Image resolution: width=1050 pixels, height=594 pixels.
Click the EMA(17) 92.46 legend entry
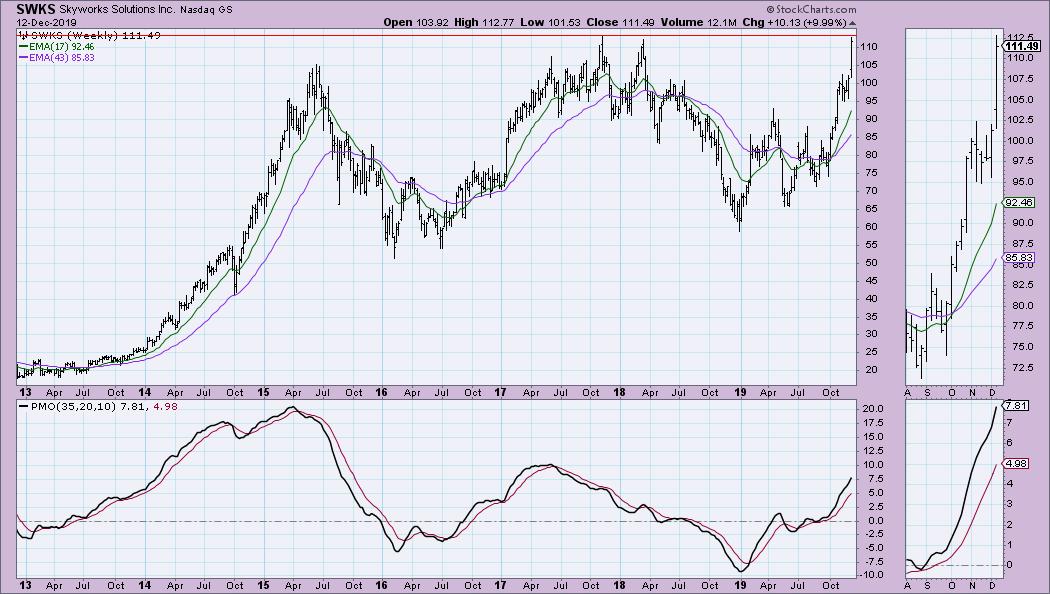57,47
